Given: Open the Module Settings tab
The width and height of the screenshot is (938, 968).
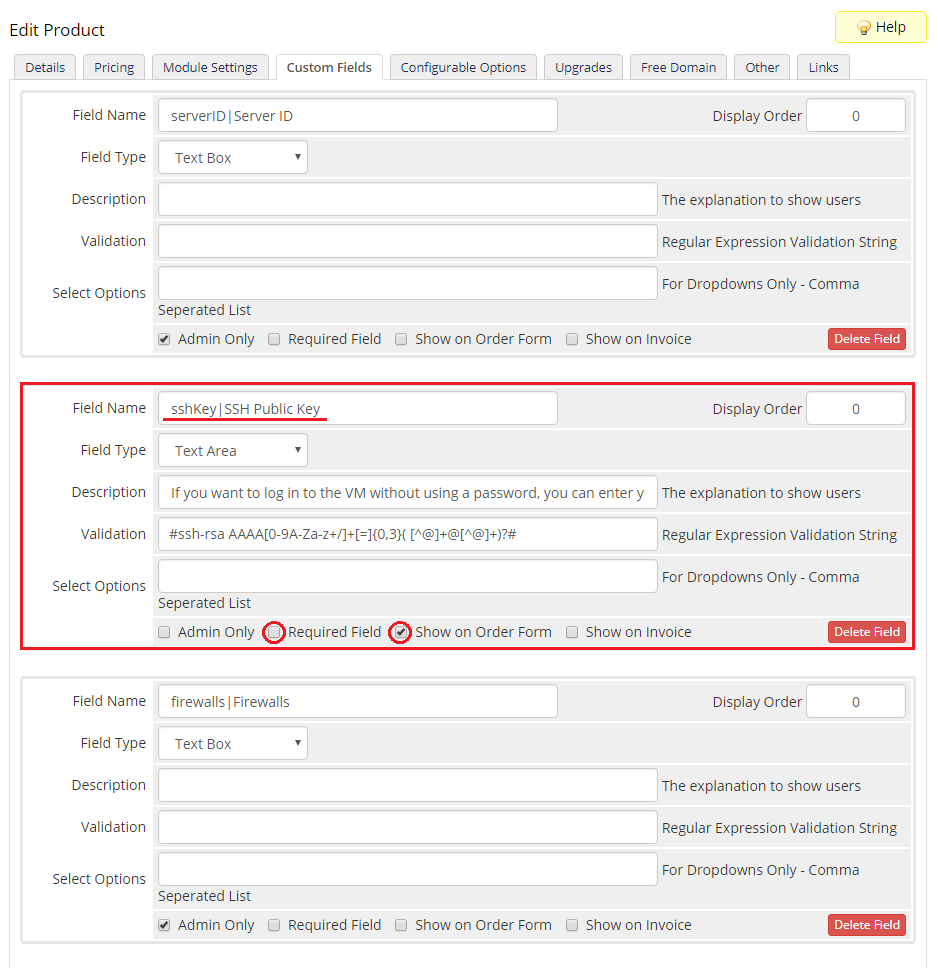Looking at the screenshot, I should (210, 67).
